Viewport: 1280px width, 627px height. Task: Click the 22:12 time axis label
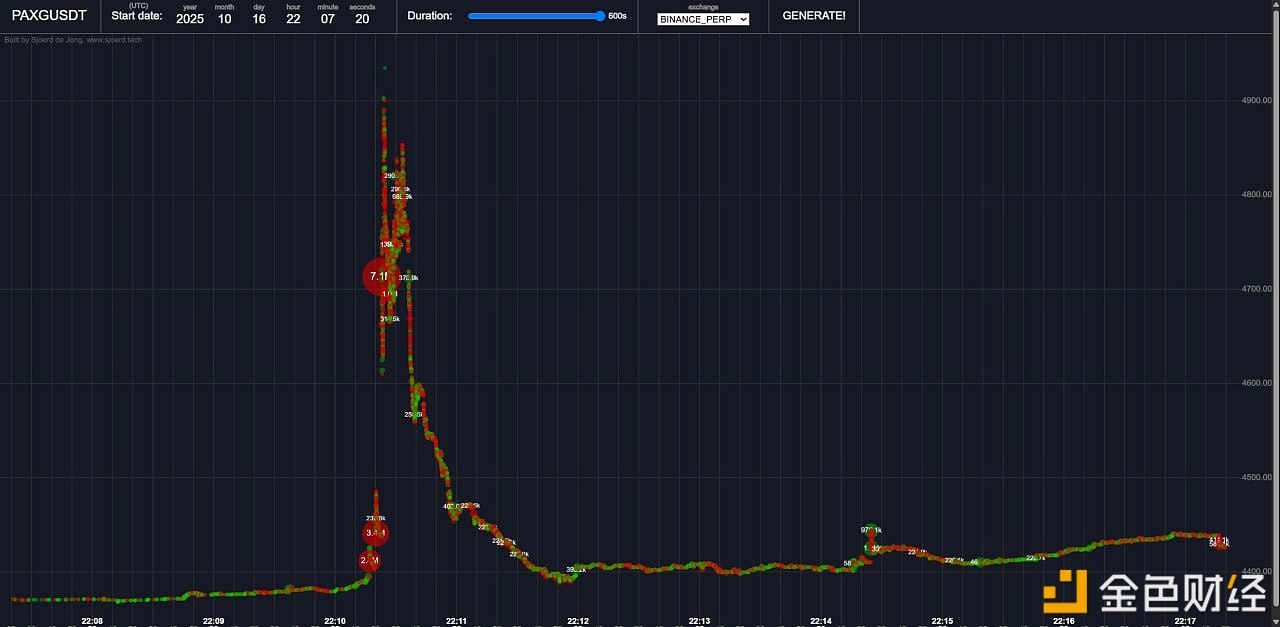coord(578,621)
